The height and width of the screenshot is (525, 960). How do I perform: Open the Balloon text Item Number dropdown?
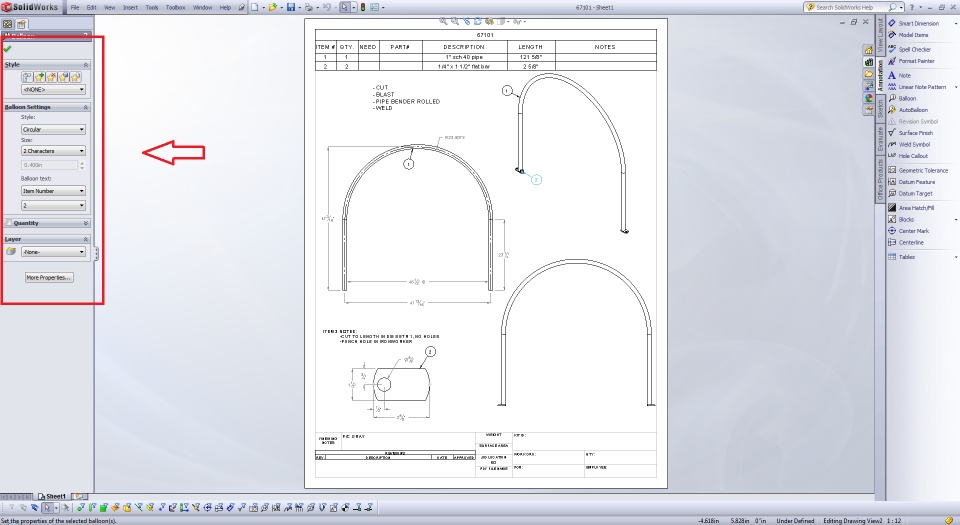53,191
